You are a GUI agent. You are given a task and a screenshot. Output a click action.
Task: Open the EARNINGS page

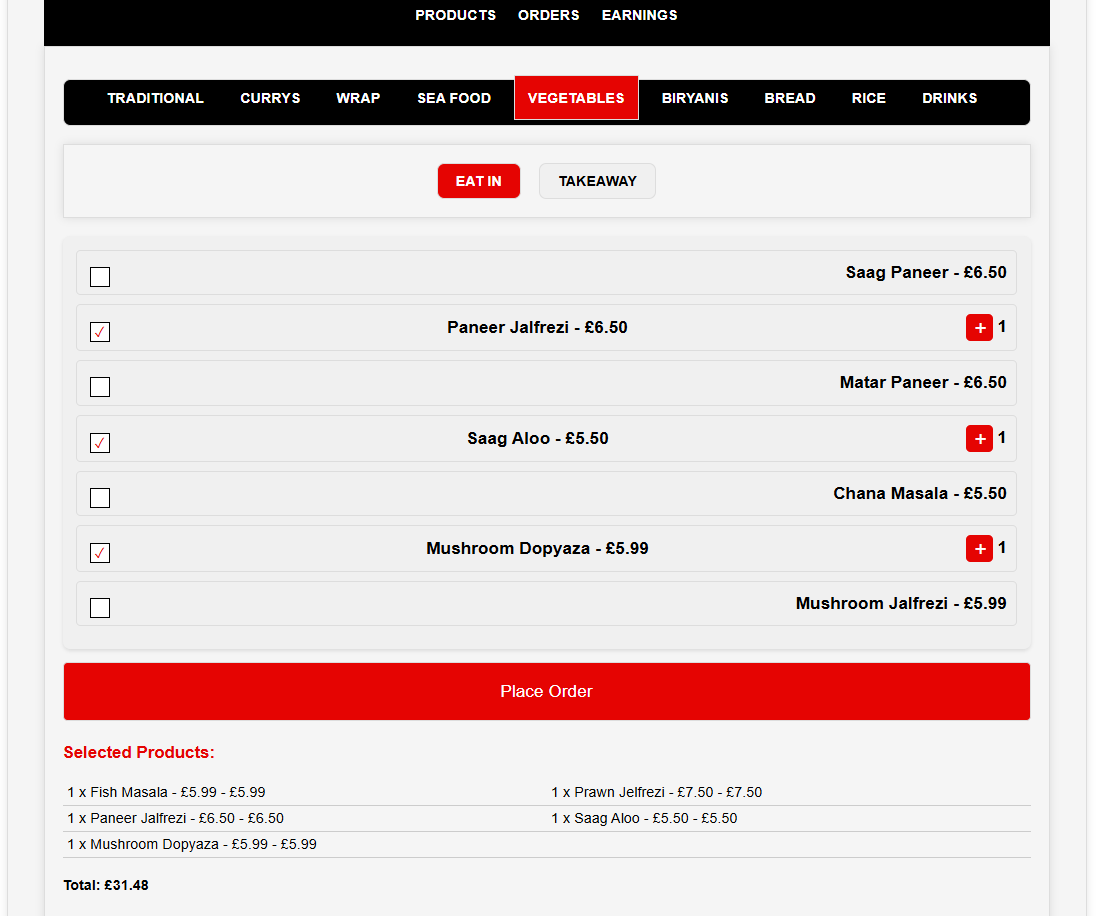639,15
